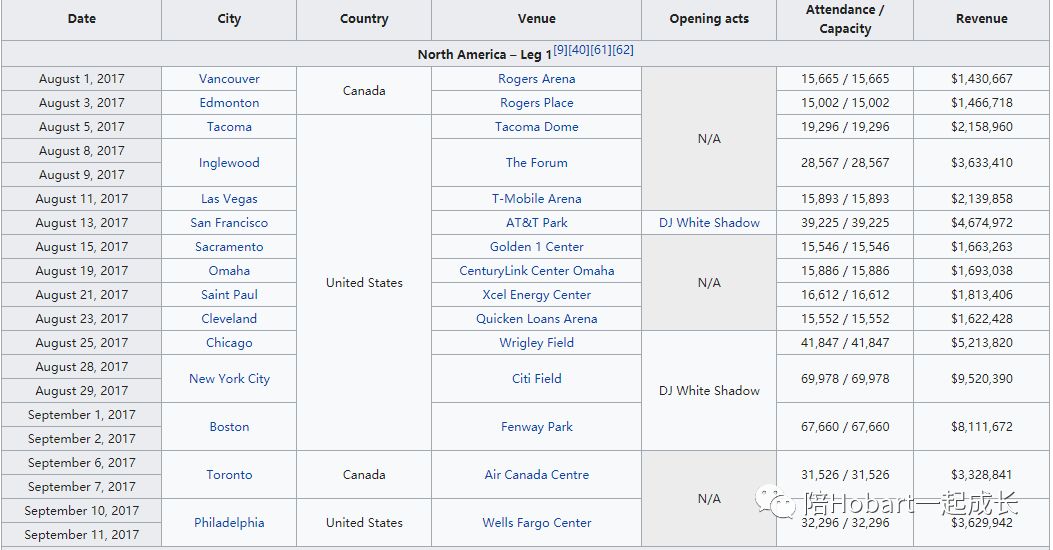
Task: Select the $2,158,960 revenue cell
Action: [982, 127]
